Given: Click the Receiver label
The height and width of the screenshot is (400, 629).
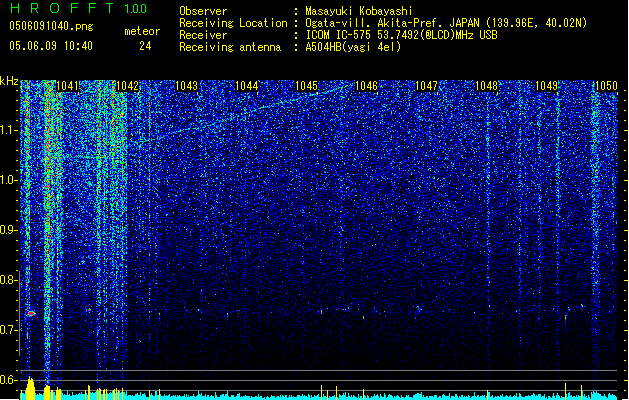Looking at the screenshot, I should click(203, 35).
